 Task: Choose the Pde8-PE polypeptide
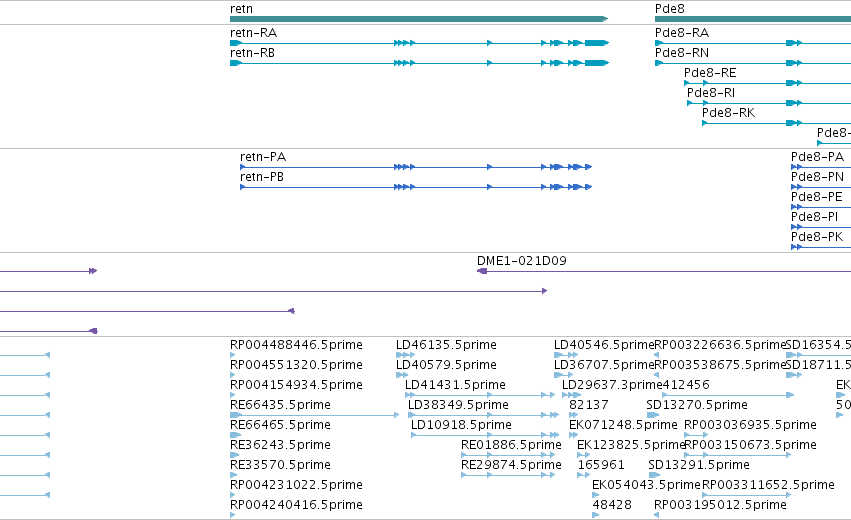coord(817,197)
